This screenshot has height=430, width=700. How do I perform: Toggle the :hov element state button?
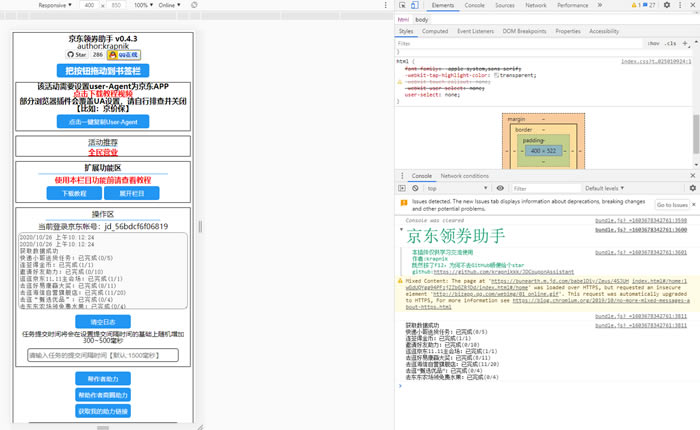pyautogui.click(x=654, y=43)
